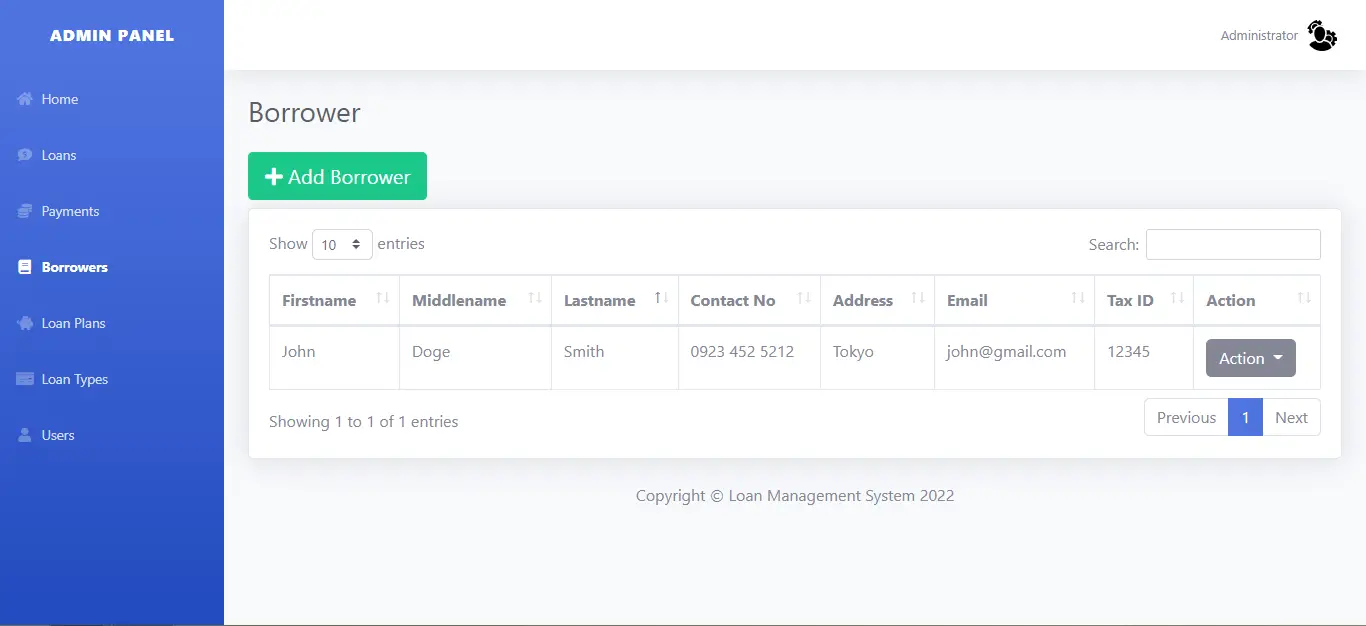Click the Loan Types card icon
This screenshot has width=1366, height=626.
tap(25, 379)
